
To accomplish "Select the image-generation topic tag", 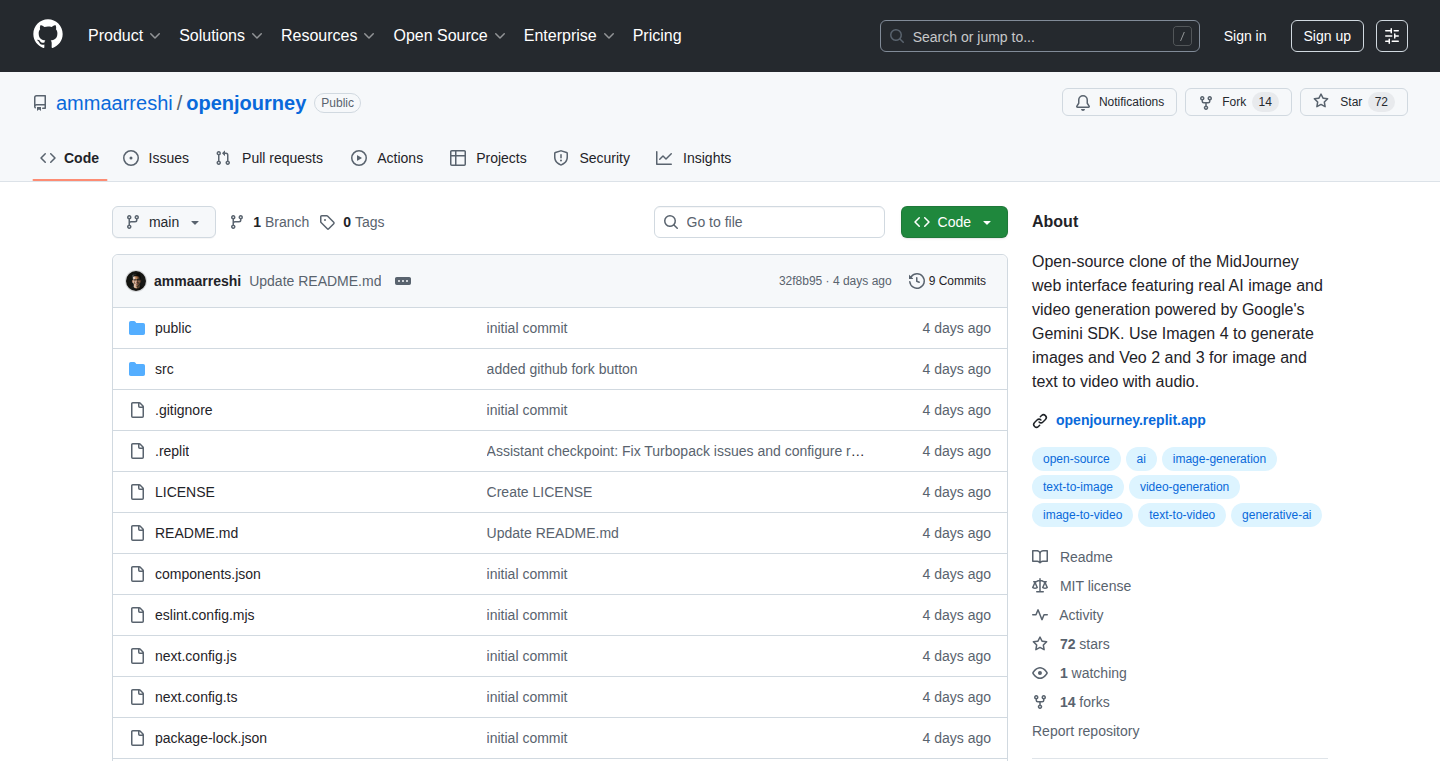I will click(x=1219, y=459).
